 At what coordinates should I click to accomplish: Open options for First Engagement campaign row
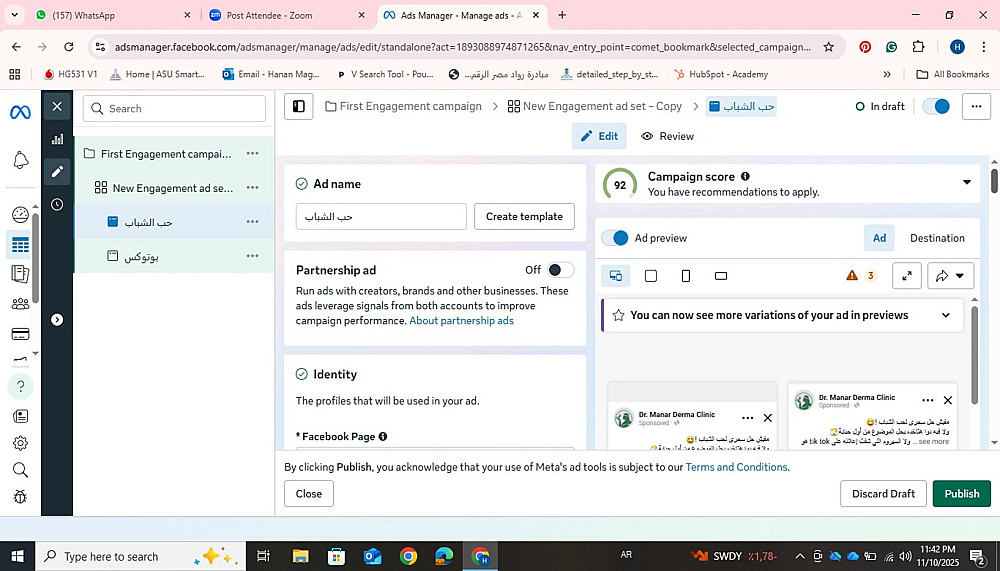point(253,154)
